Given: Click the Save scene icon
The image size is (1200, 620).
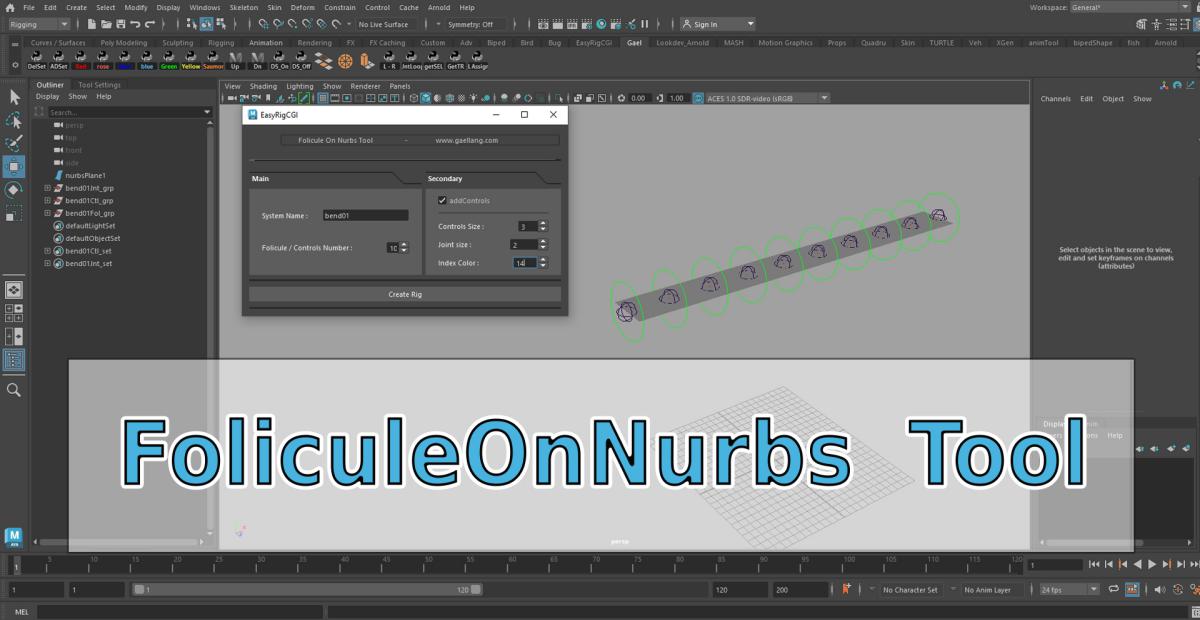Looking at the screenshot, I should tap(120, 24).
